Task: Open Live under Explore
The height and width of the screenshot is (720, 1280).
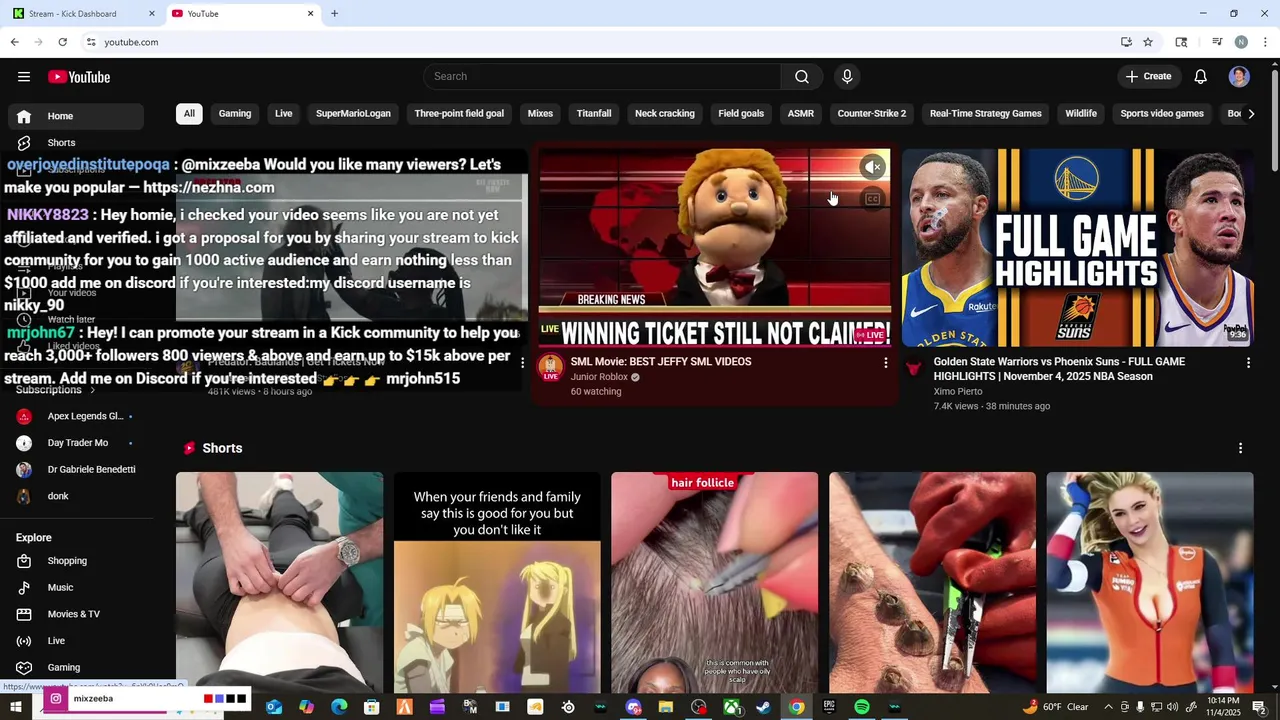Action: [x=76, y=641]
